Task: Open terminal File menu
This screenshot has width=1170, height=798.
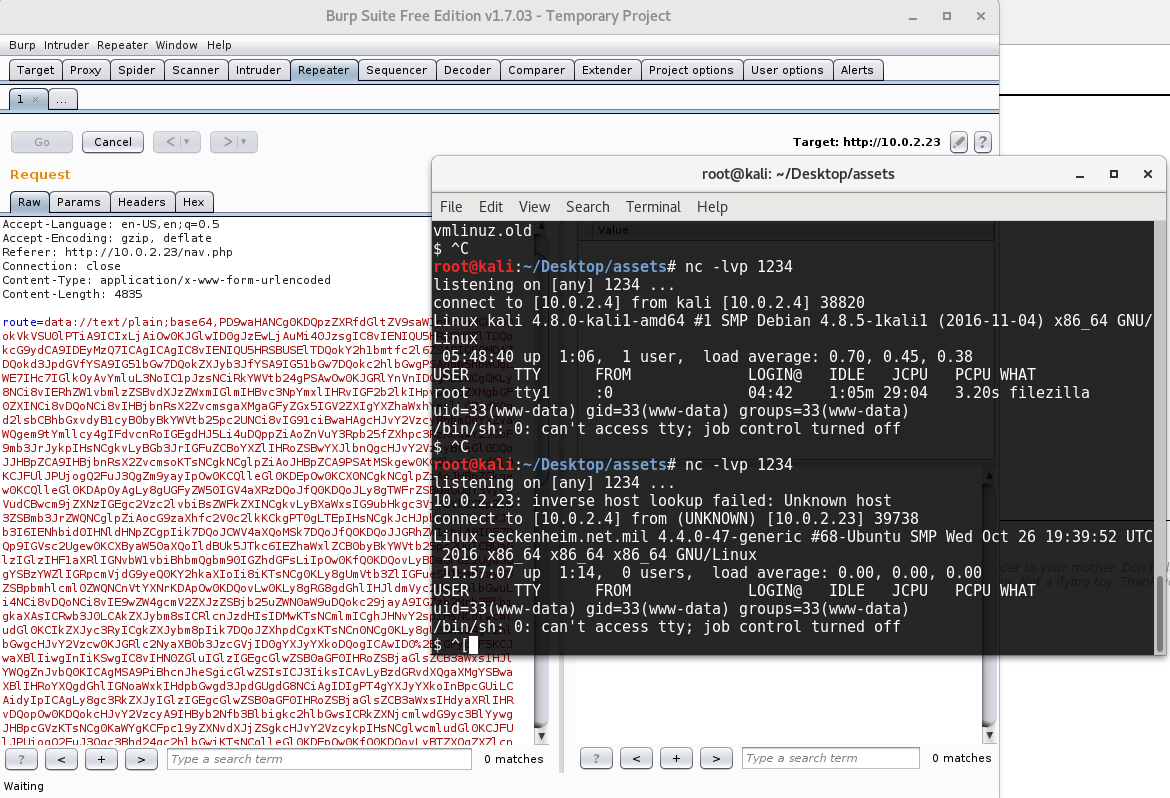Action: click(451, 207)
